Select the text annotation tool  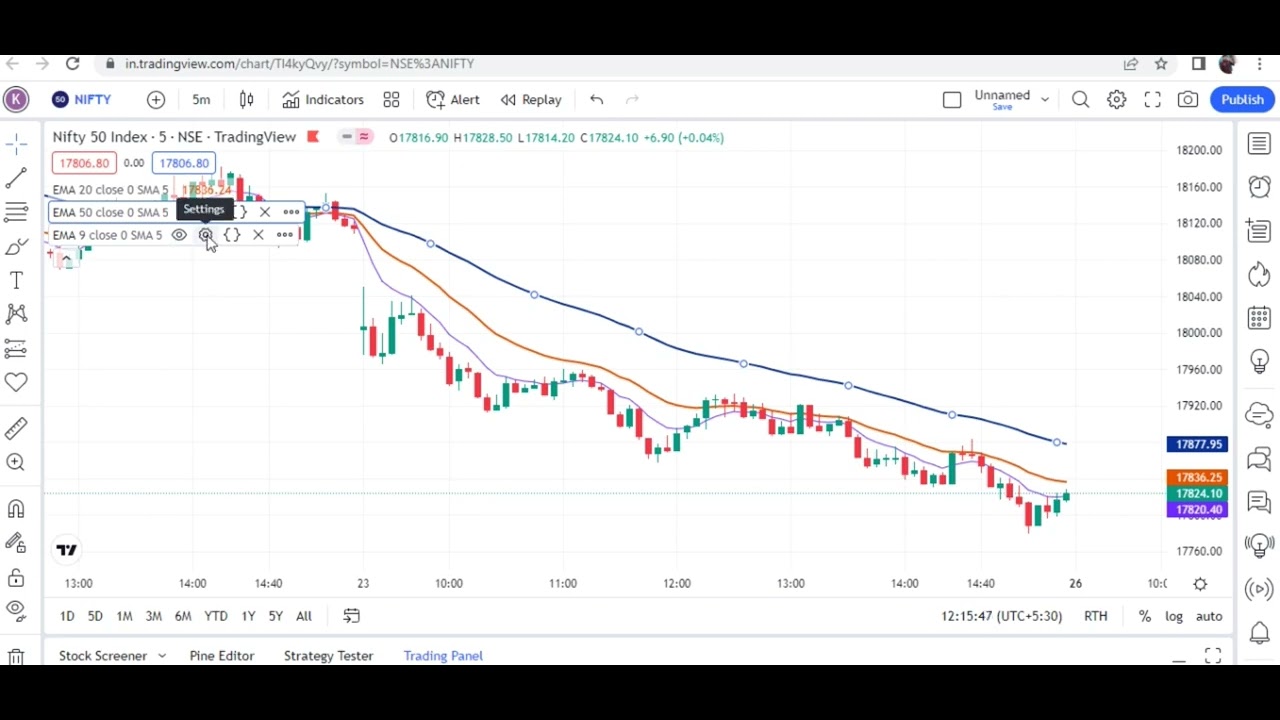pyautogui.click(x=16, y=280)
